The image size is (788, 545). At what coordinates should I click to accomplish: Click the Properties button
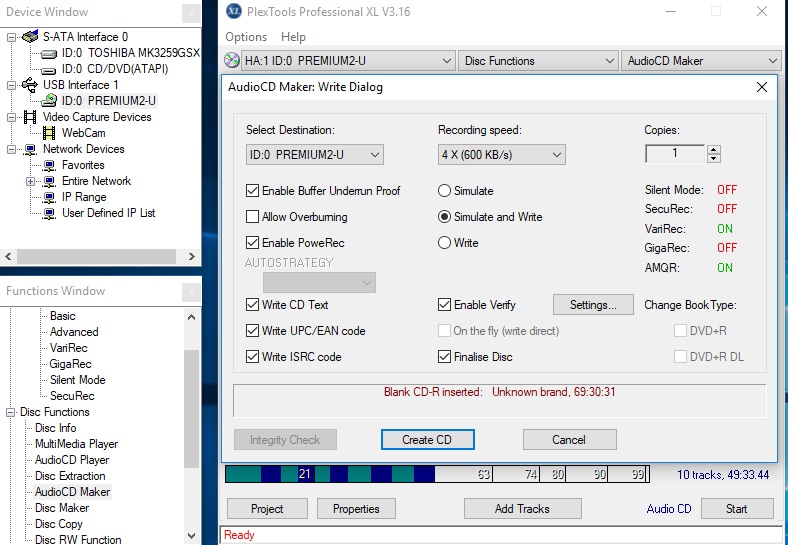tap(356, 509)
